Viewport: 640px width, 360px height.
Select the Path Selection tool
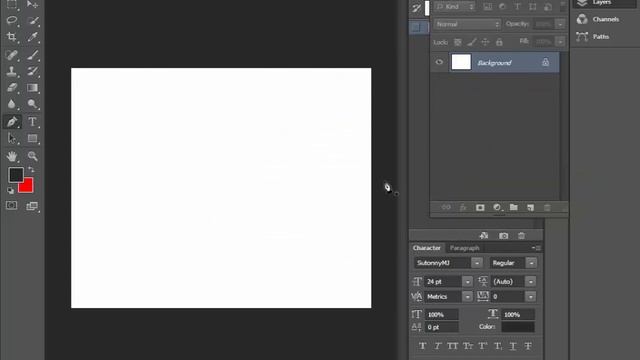(11, 138)
